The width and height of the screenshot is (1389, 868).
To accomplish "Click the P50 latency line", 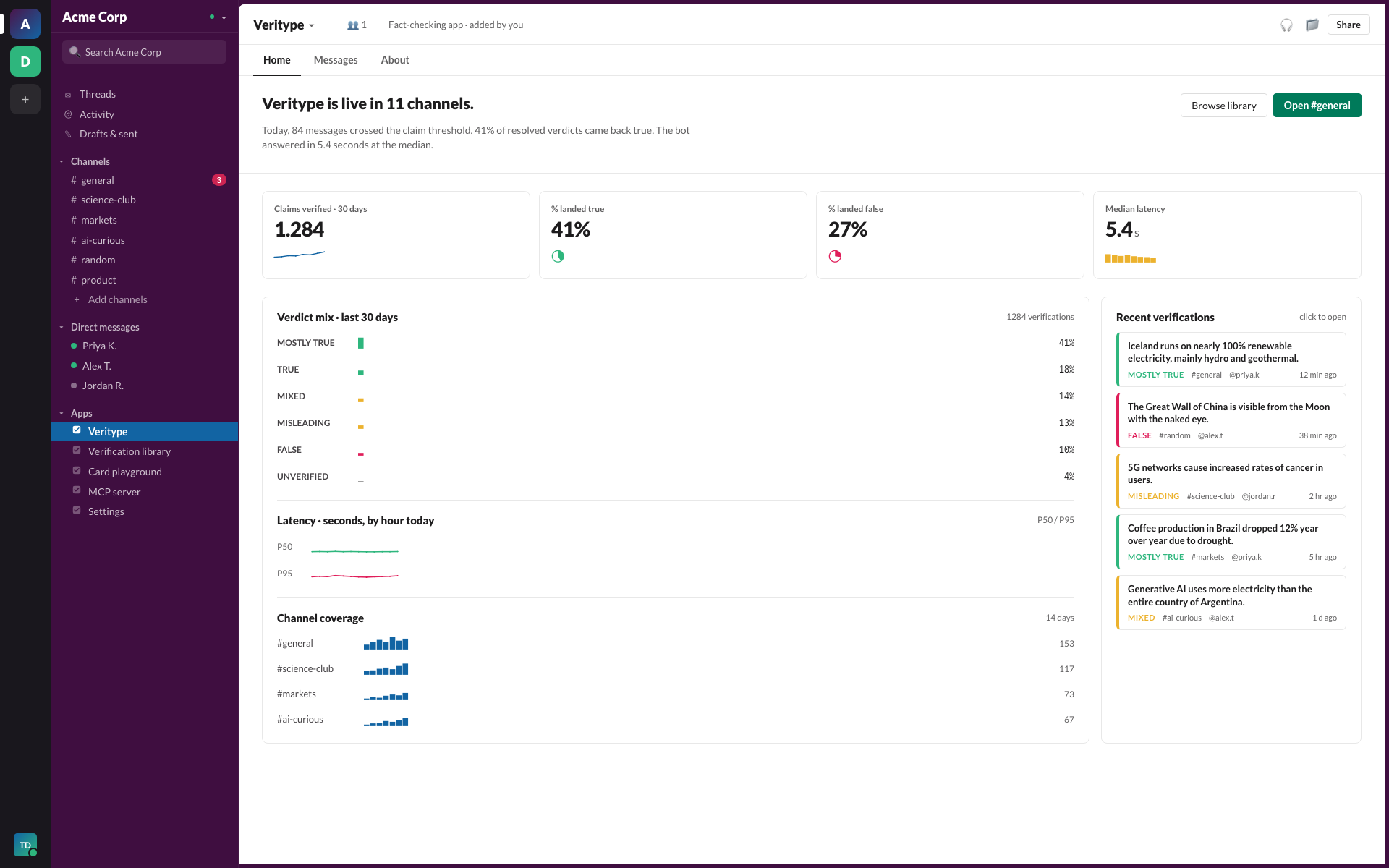I will point(354,551).
